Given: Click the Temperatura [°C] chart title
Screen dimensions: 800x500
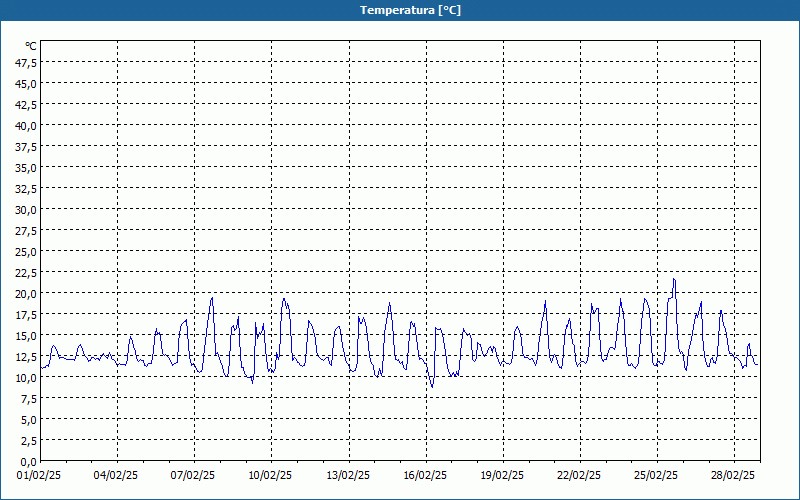Looking at the screenshot, I should pyautogui.click(x=410, y=10).
